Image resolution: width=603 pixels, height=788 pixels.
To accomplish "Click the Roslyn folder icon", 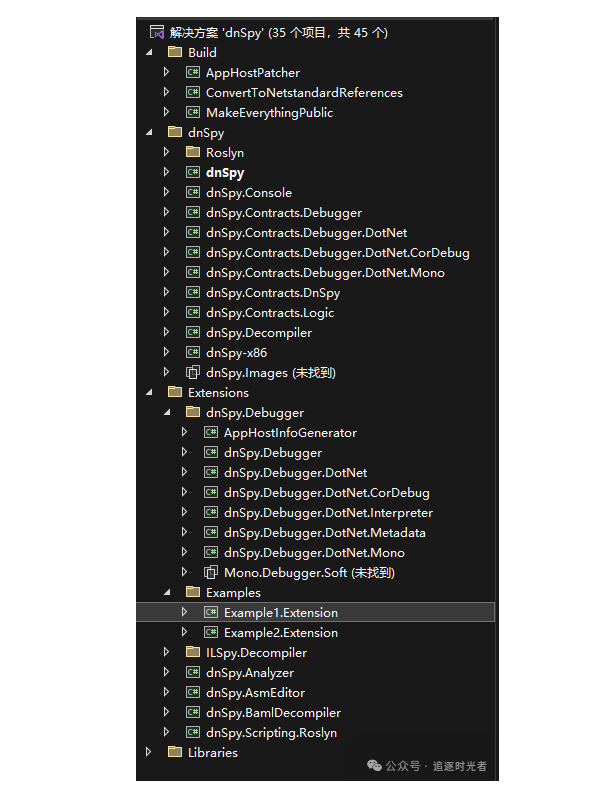I will pyautogui.click(x=193, y=152).
